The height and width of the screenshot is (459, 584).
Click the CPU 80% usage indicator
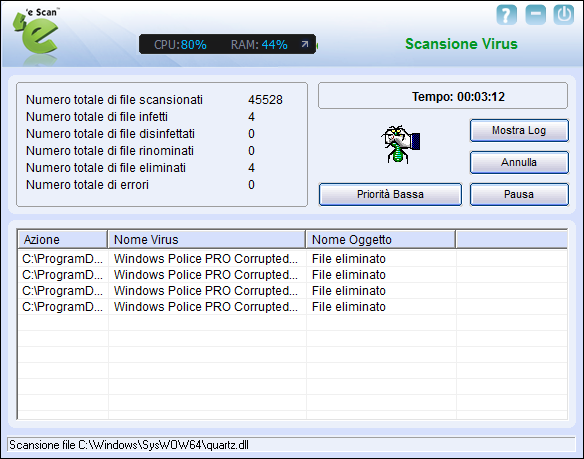pos(180,45)
